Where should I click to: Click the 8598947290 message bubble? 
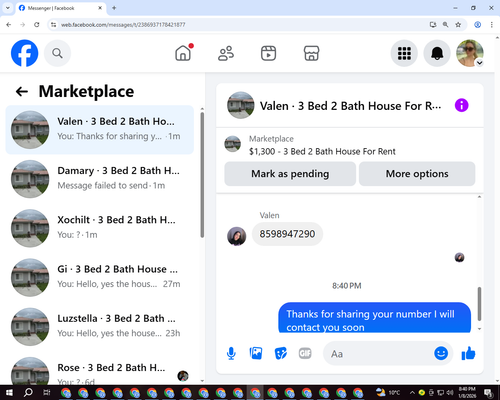tap(287, 234)
